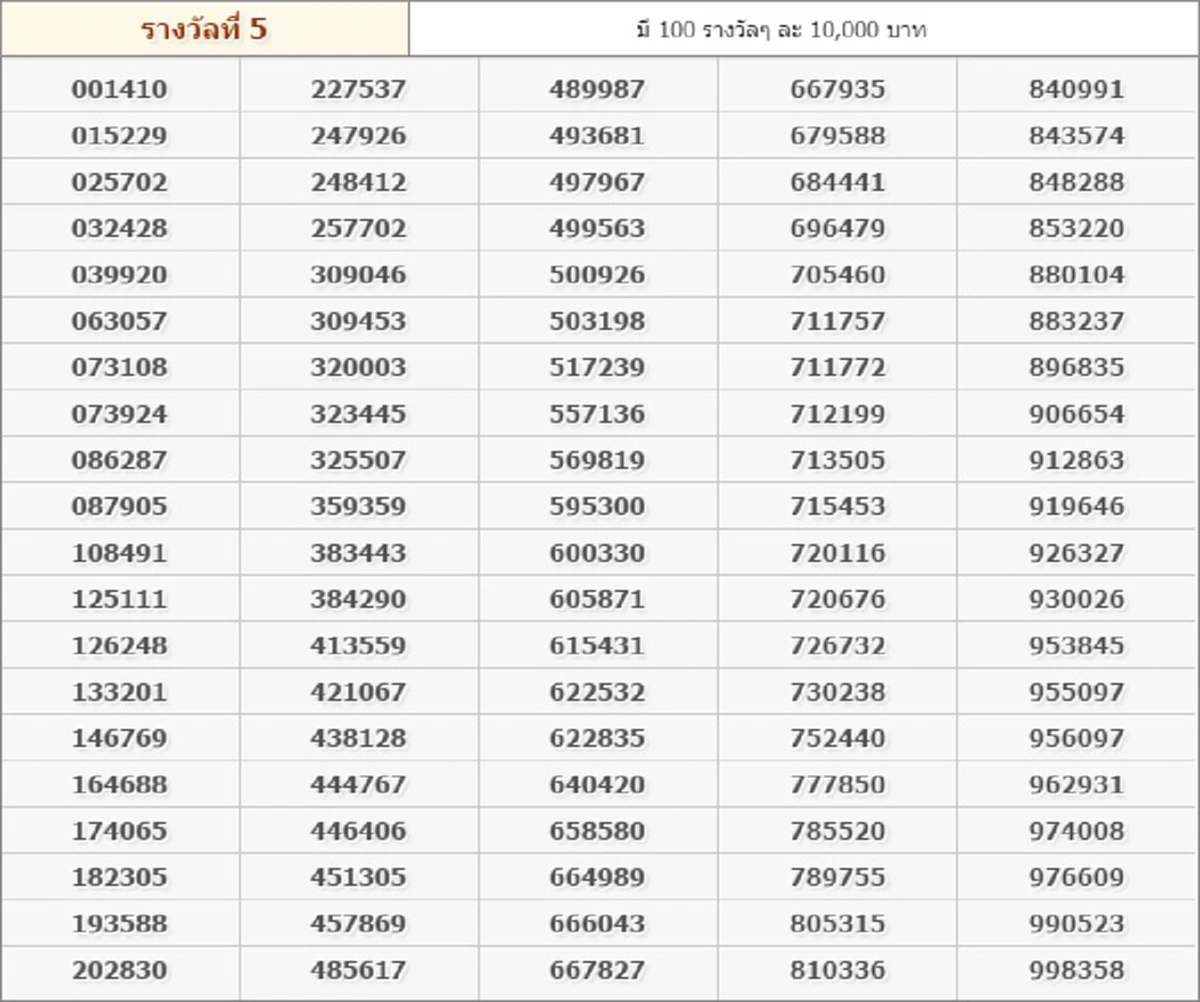Select lottery number 666043
Viewport: 1200px width, 1002px height.
(597, 923)
